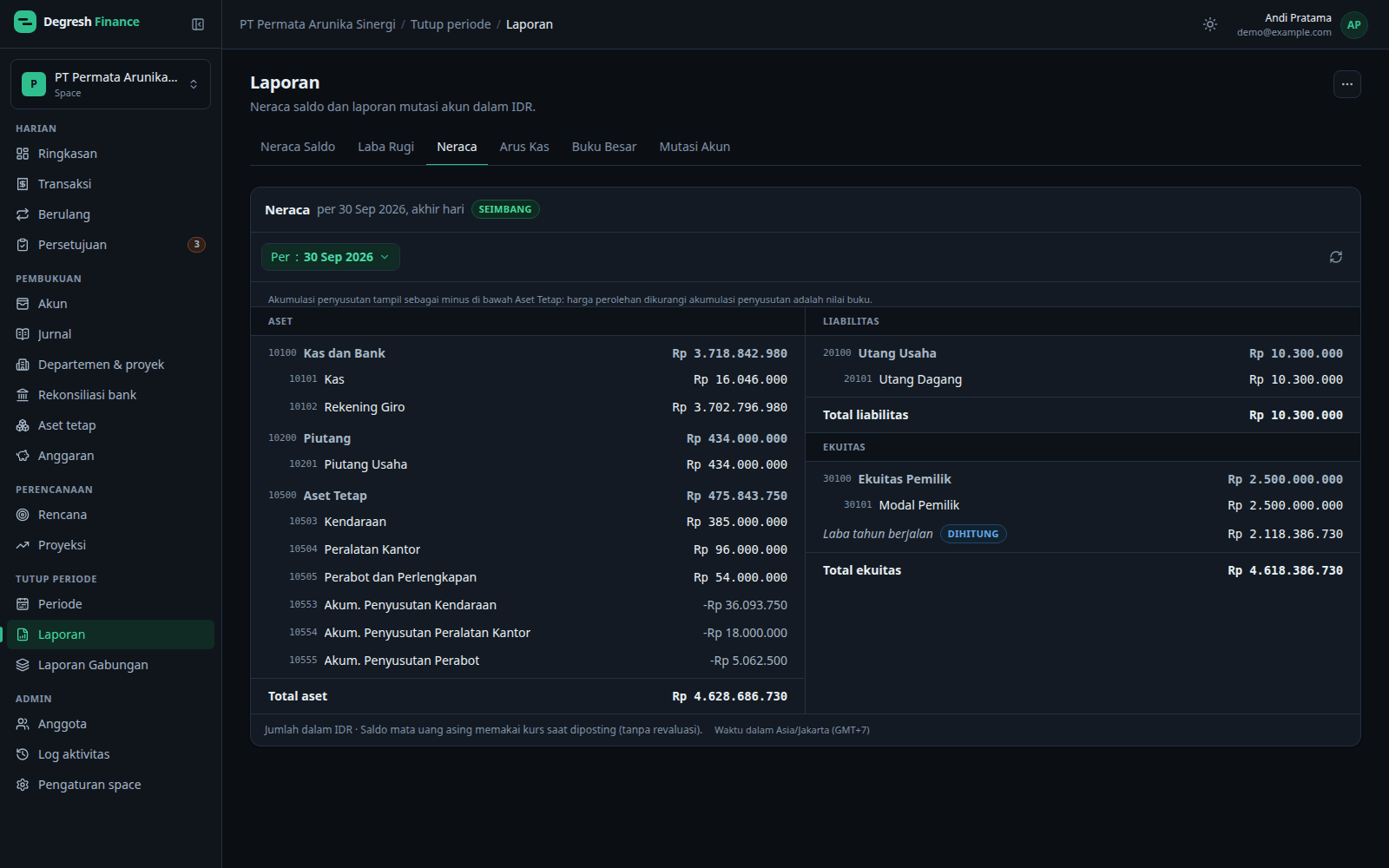1389x868 pixels.
Task: Click the 3 badge on Persetujuan
Action: point(197,245)
